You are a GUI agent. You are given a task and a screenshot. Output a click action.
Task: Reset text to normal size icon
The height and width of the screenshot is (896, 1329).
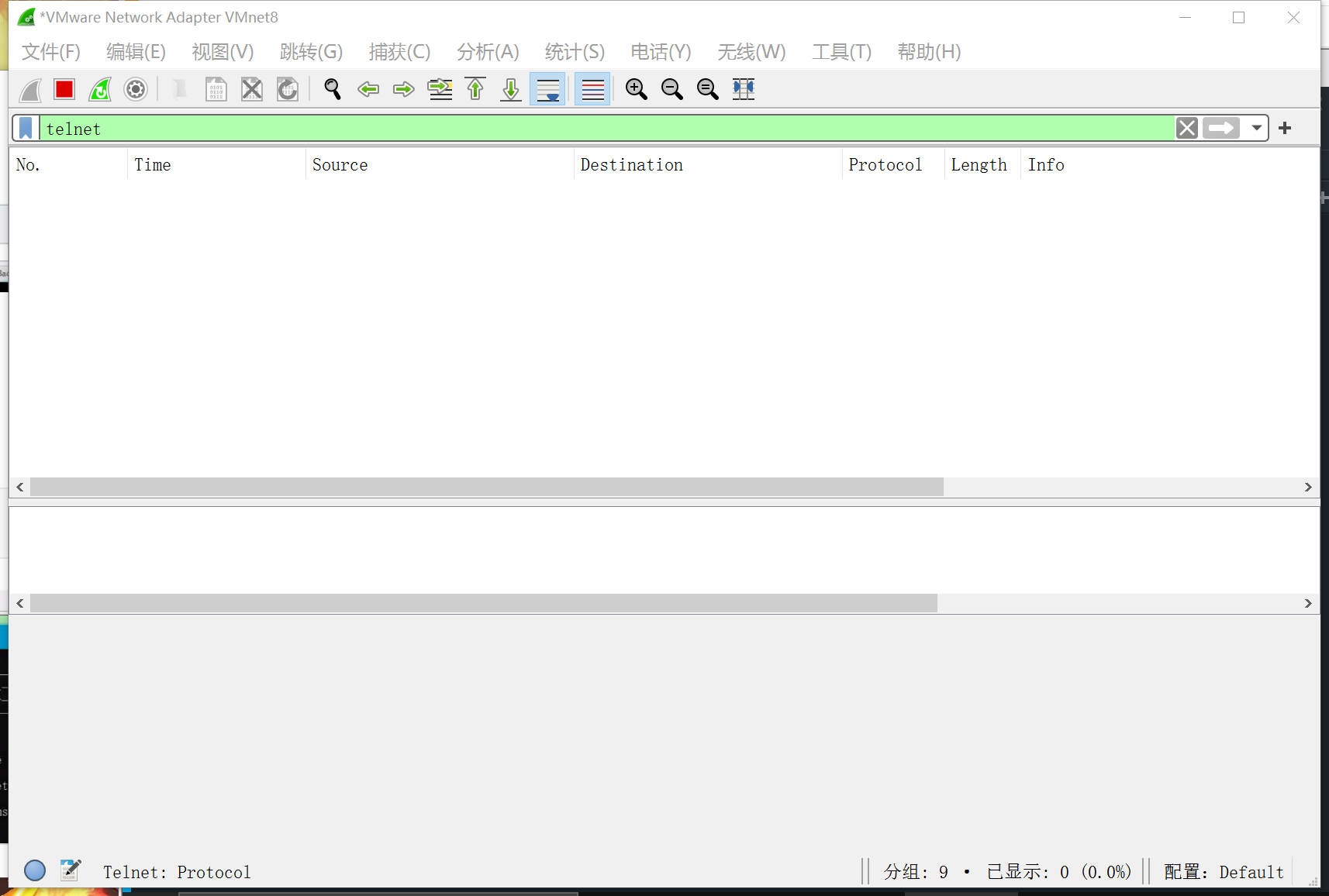(708, 89)
